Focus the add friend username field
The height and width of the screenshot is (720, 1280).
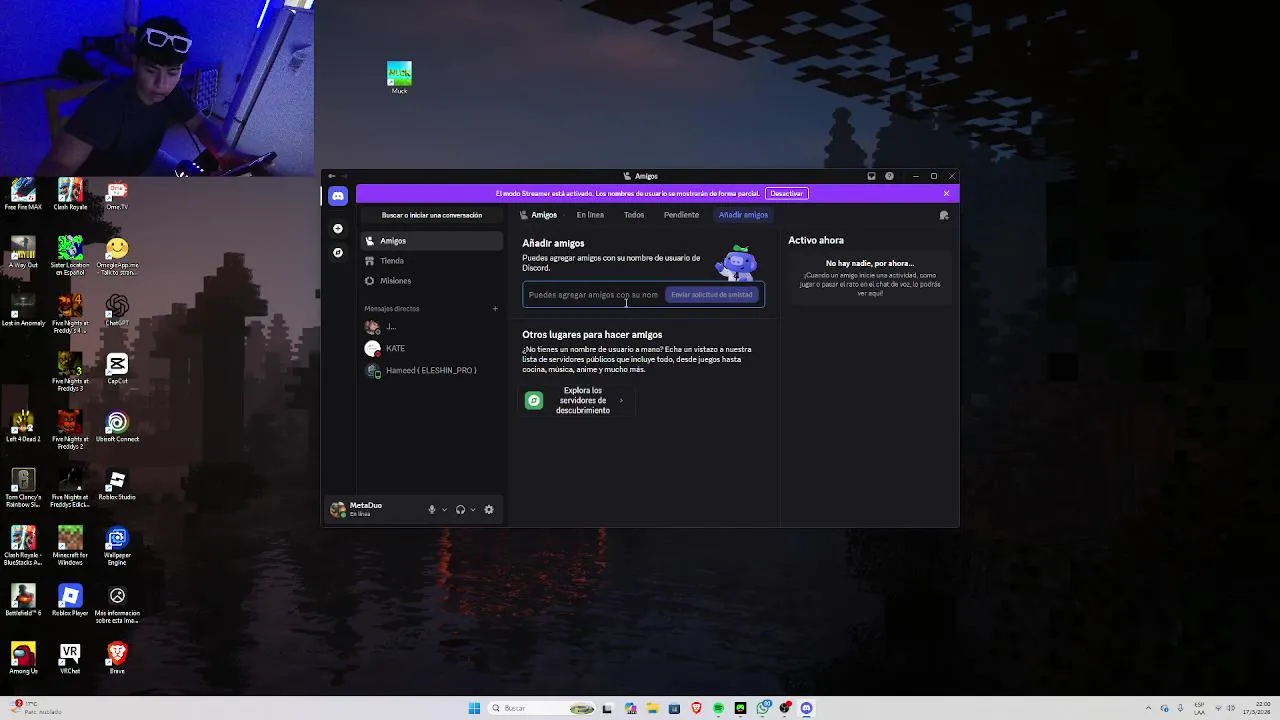pyautogui.click(x=593, y=295)
